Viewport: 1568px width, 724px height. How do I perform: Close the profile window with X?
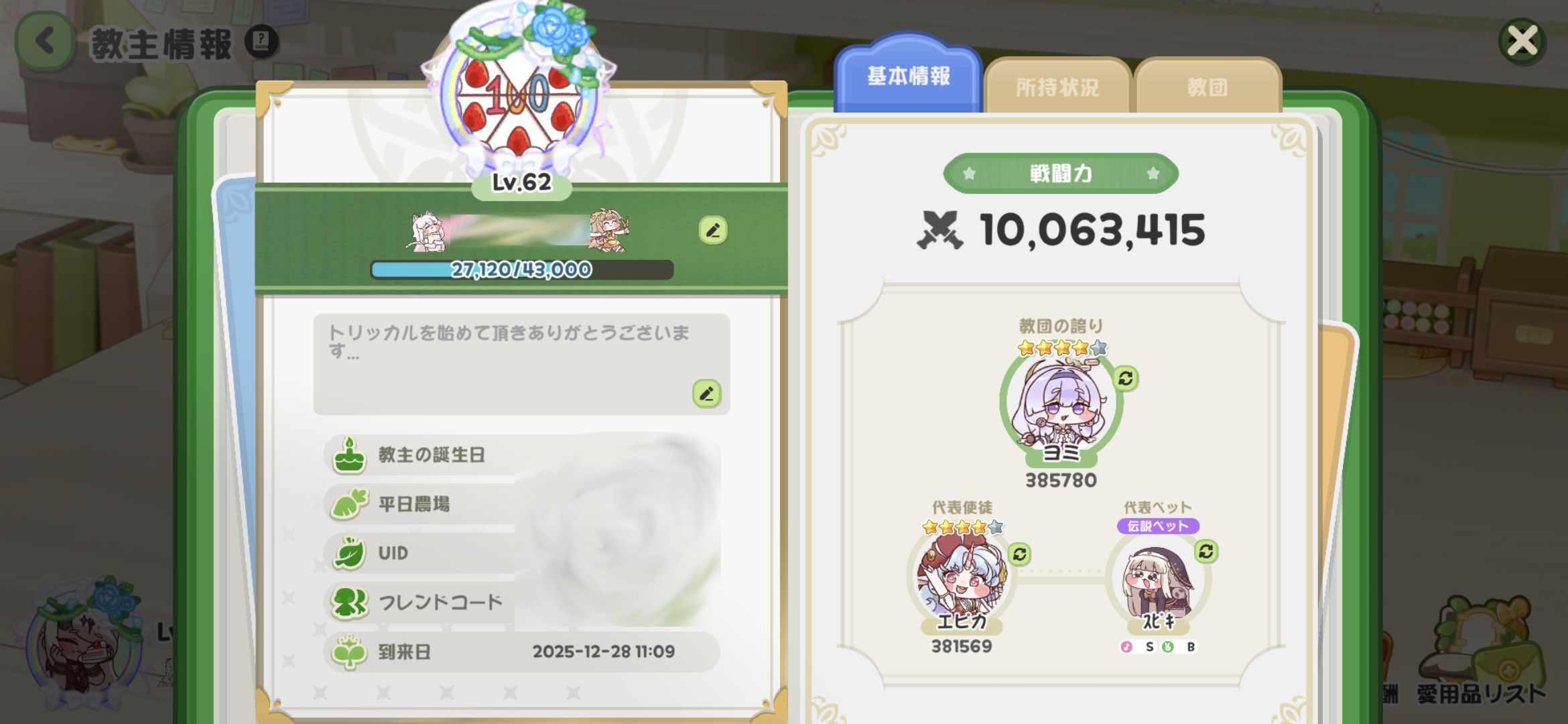1522,42
